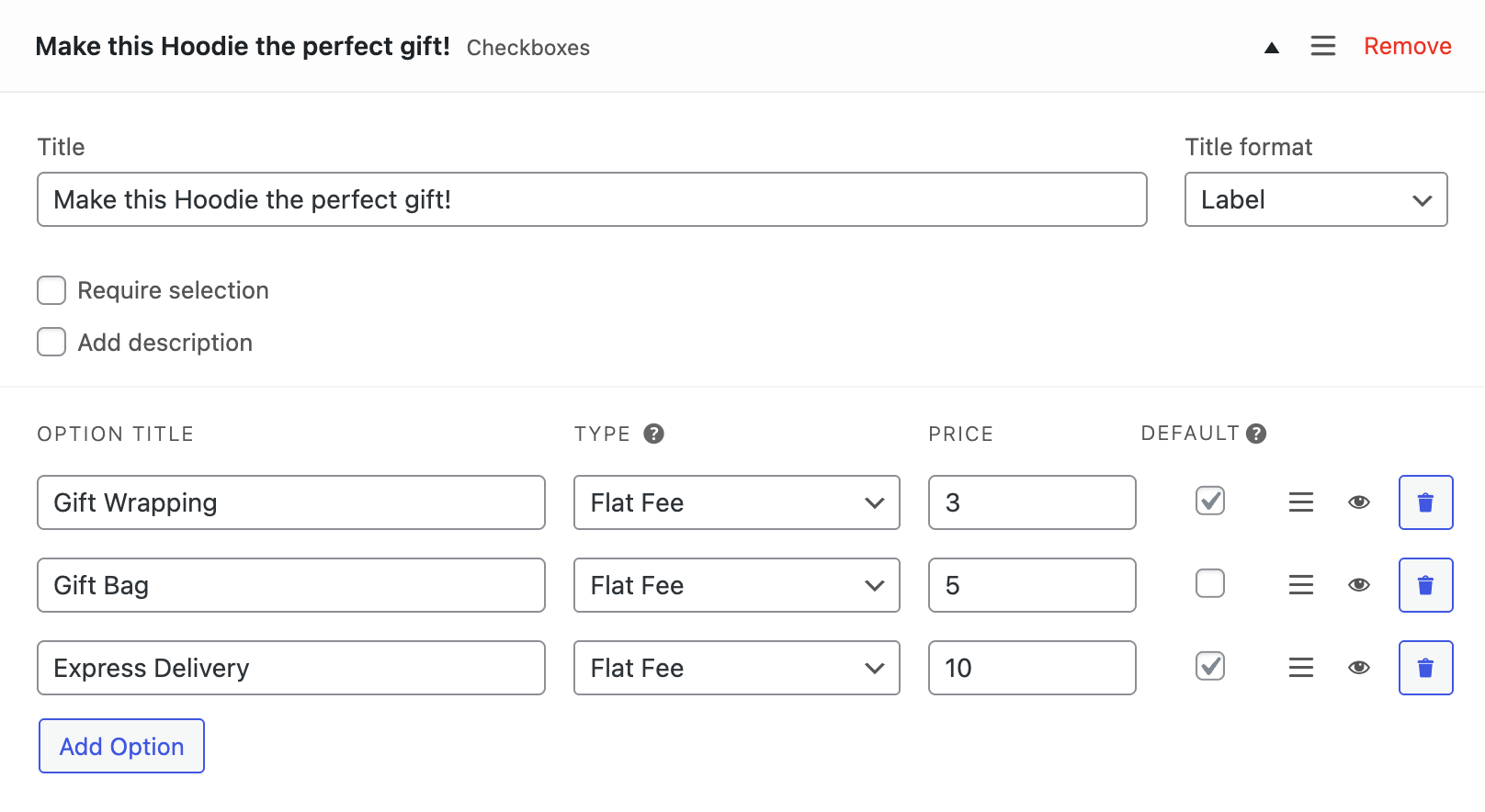The width and height of the screenshot is (1485, 812).
Task: Check the default checkbox for Gift Bag
Action: pyautogui.click(x=1209, y=583)
